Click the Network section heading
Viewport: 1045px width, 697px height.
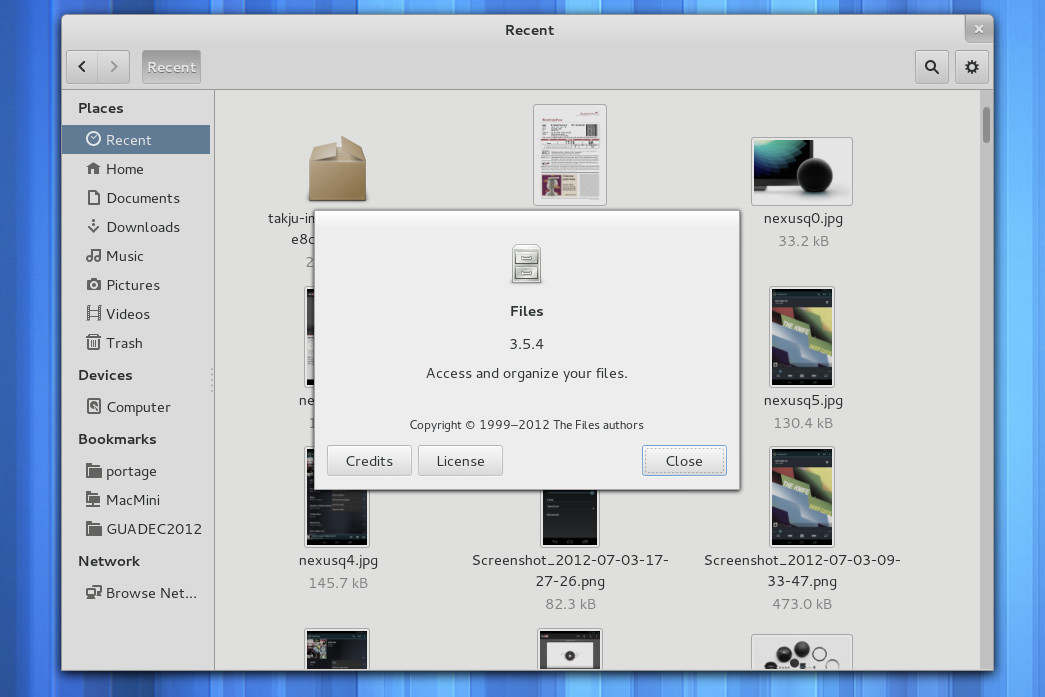tap(109, 560)
